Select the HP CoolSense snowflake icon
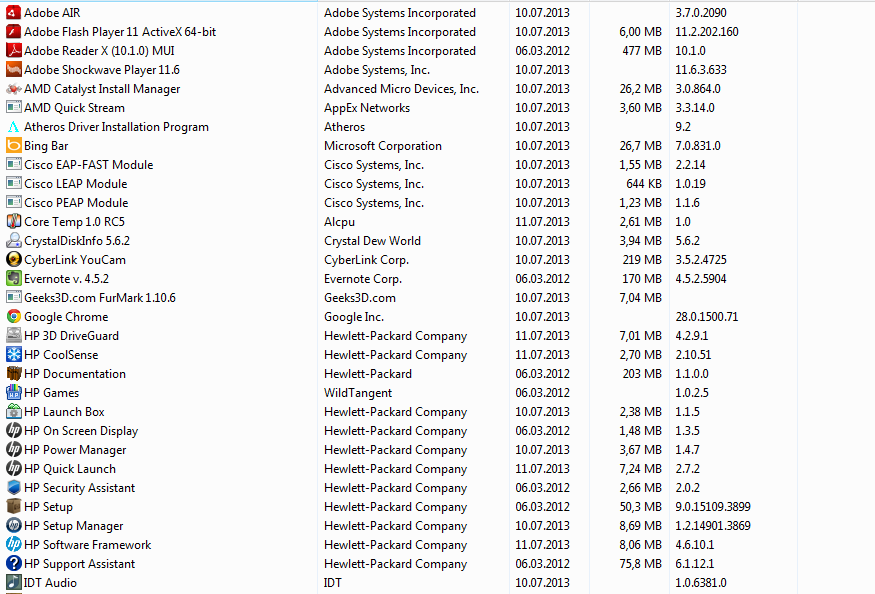This screenshot has height=594, width=875. coord(13,355)
